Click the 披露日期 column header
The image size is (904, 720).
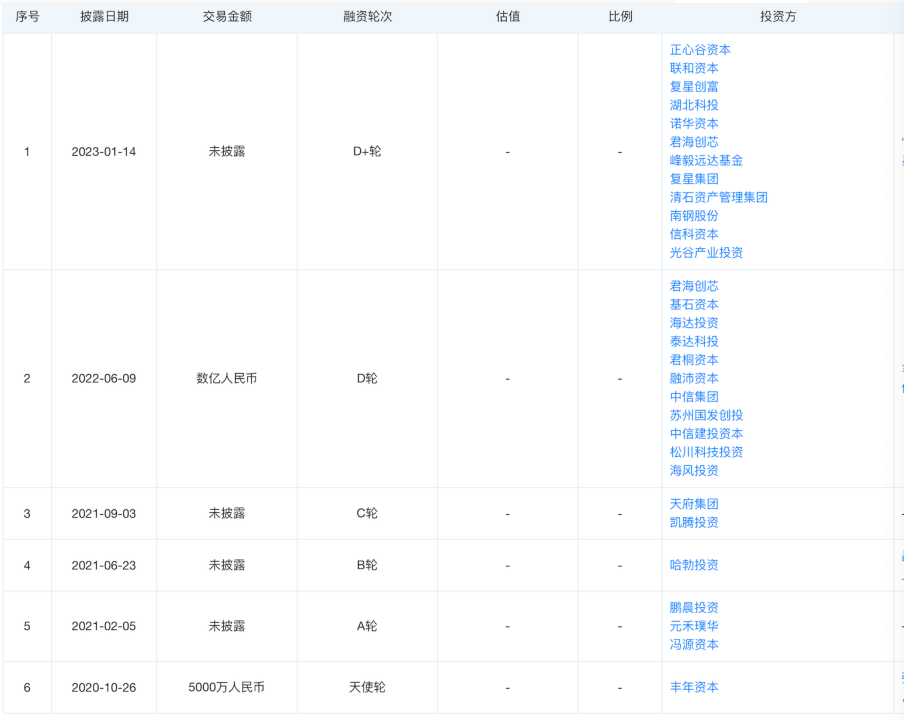coord(104,17)
